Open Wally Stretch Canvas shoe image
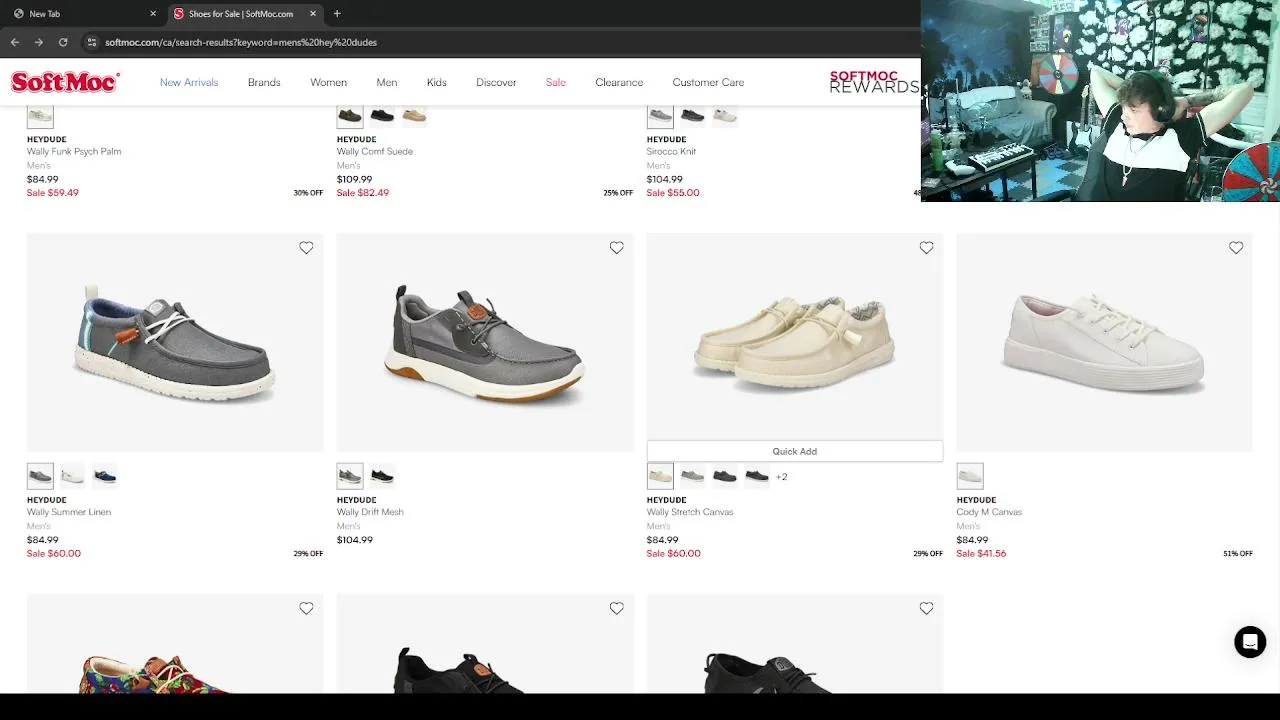 [x=795, y=337]
